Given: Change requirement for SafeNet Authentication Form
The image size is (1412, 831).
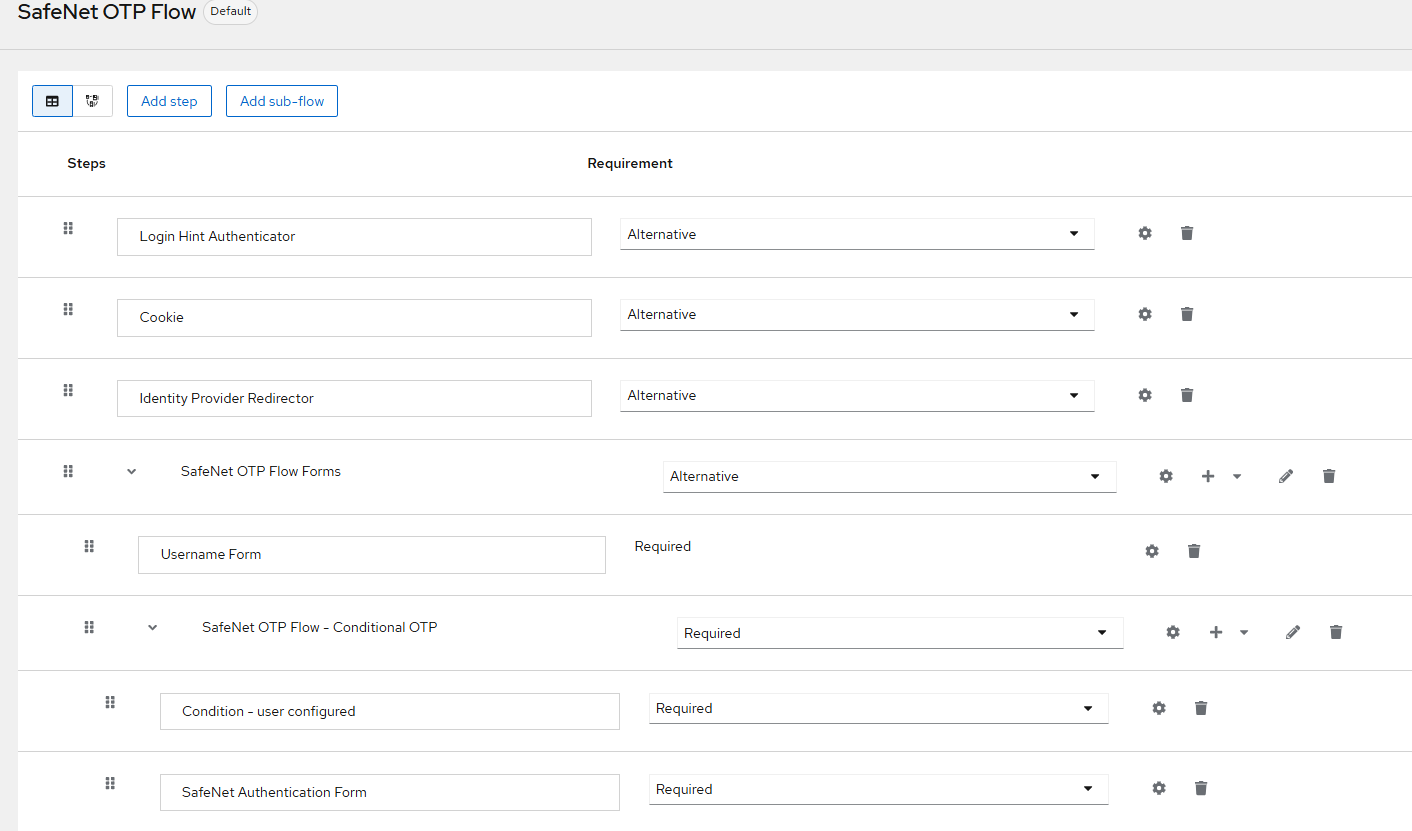Looking at the screenshot, I should [x=878, y=790].
